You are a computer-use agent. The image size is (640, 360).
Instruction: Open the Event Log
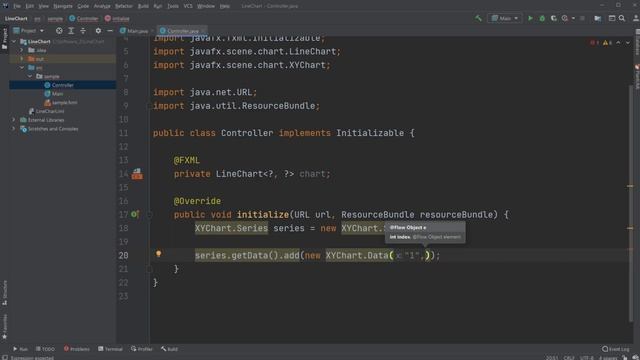616,349
